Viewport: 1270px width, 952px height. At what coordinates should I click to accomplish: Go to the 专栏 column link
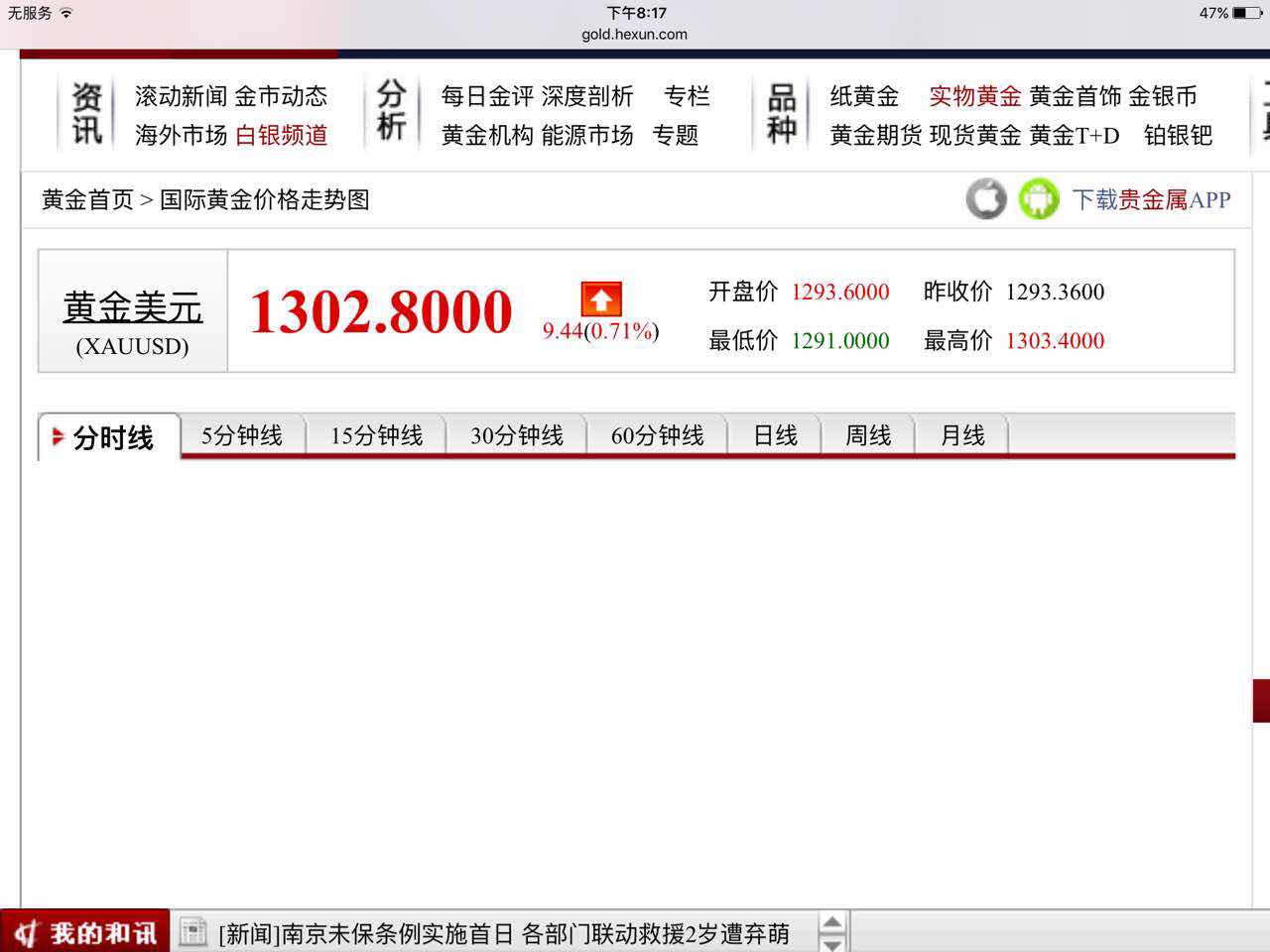(687, 96)
